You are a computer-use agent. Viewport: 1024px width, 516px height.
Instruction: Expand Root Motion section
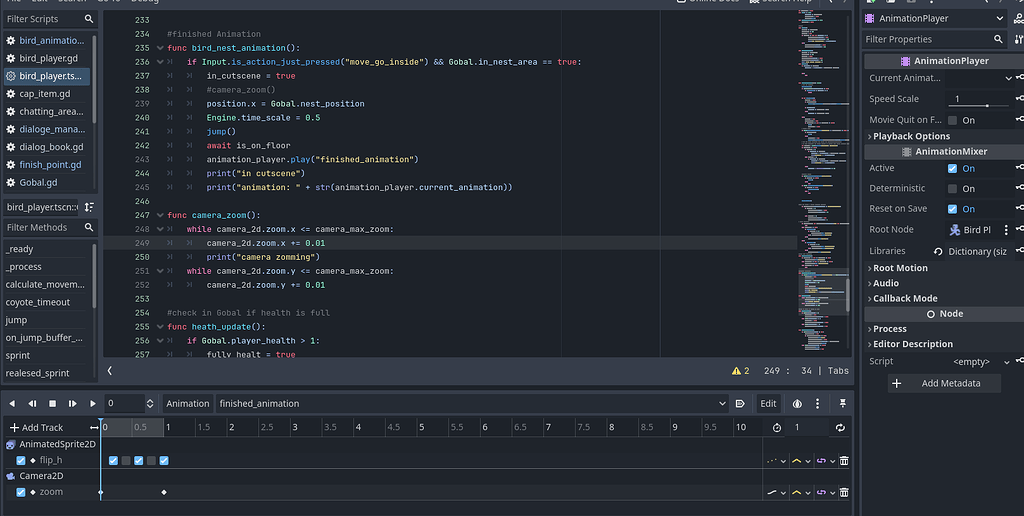pyautogui.click(x=897, y=268)
